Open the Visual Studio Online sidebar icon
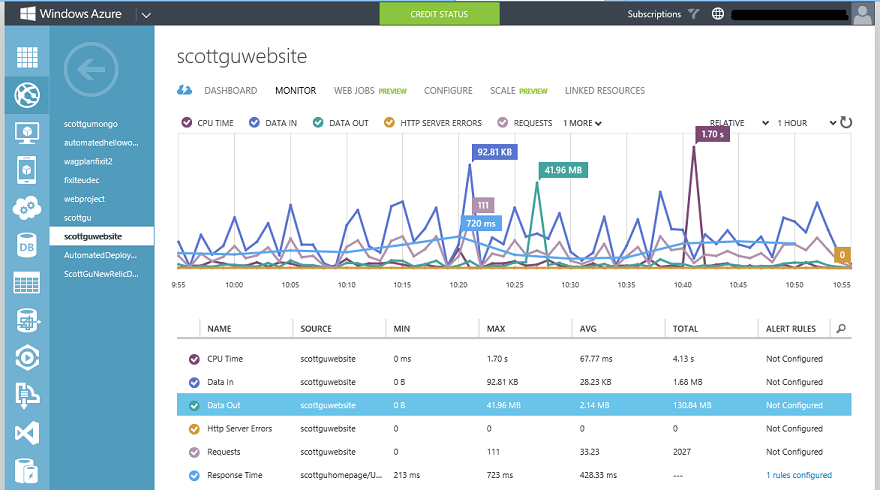Image resolution: width=880 pixels, height=490 pixels. click(27, 433)
